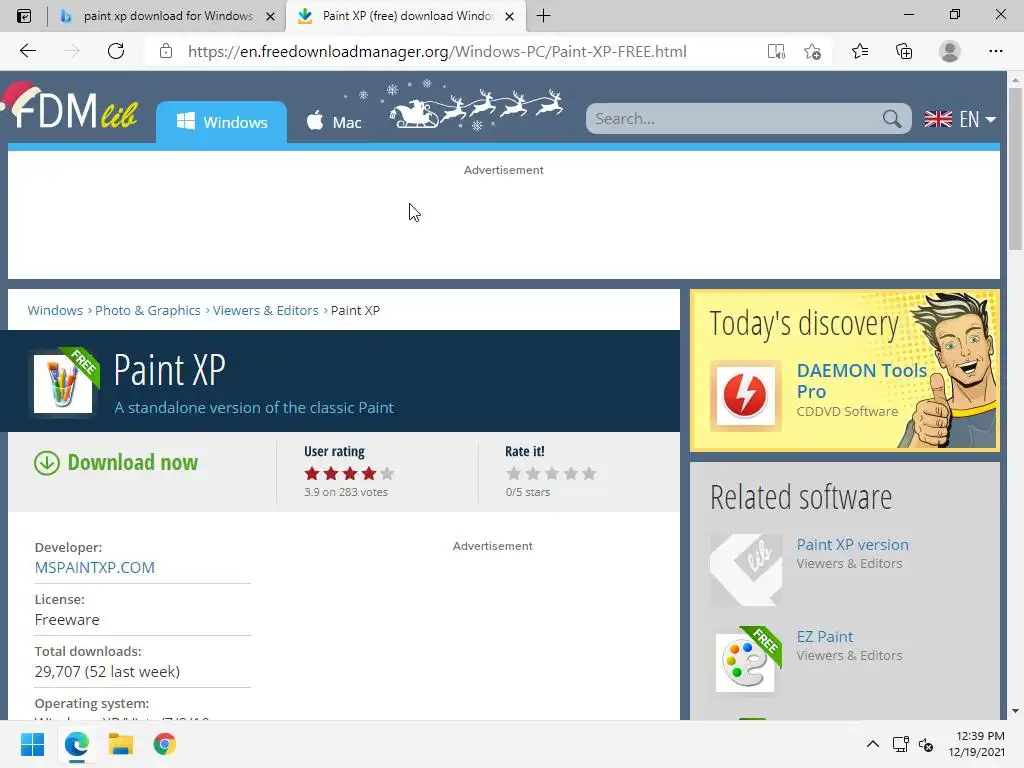This screenshot has height=768, width=1024.
Task: Click the address bar URL
Action: pyautogui.click(x=437, y=52)
